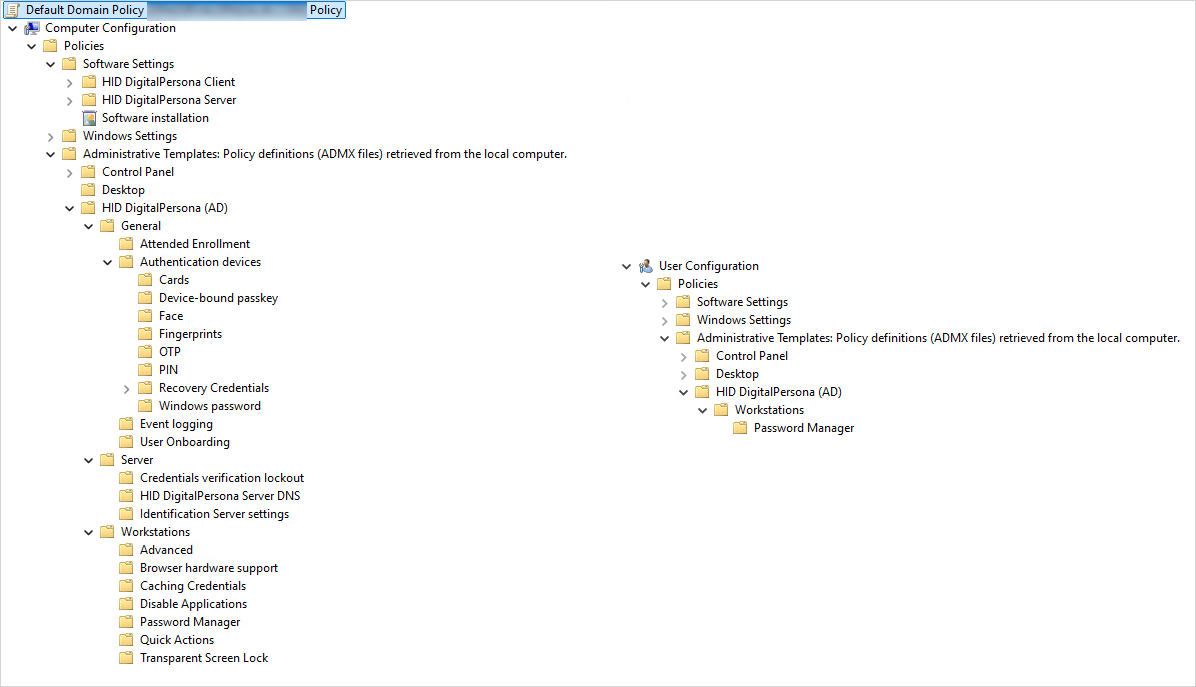
Task: Expand the HID DigitalPersona Client node
Action: 69,82
